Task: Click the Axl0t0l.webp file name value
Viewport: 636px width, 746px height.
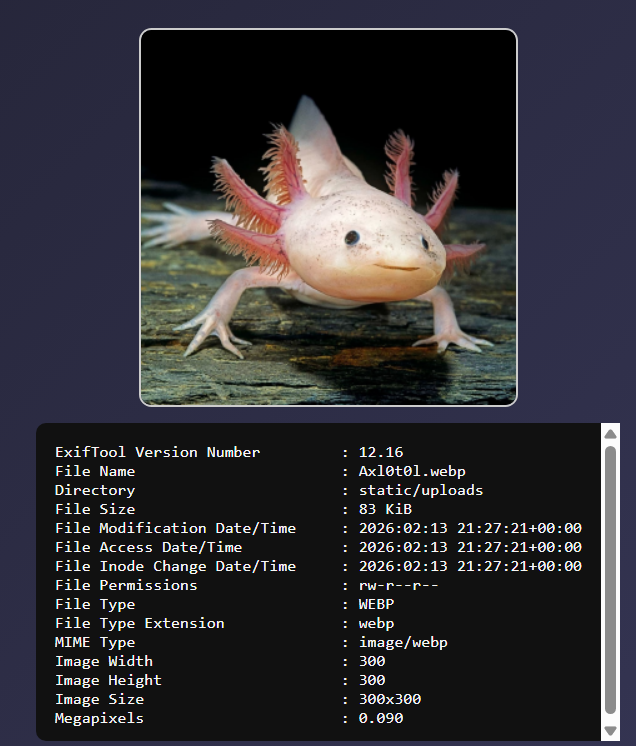Action: click(x=412, y=471)
